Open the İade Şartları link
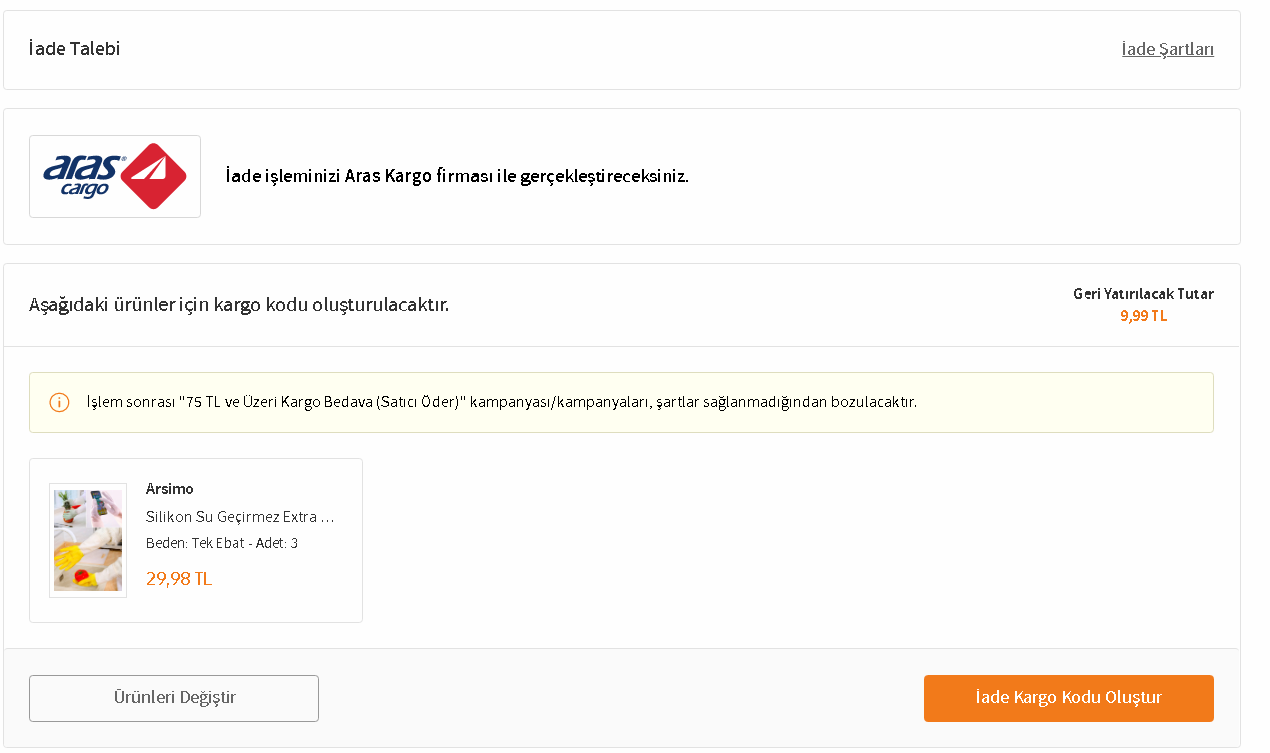Viewport: 1270px width, 753px height. click(x=1167, y=49)
